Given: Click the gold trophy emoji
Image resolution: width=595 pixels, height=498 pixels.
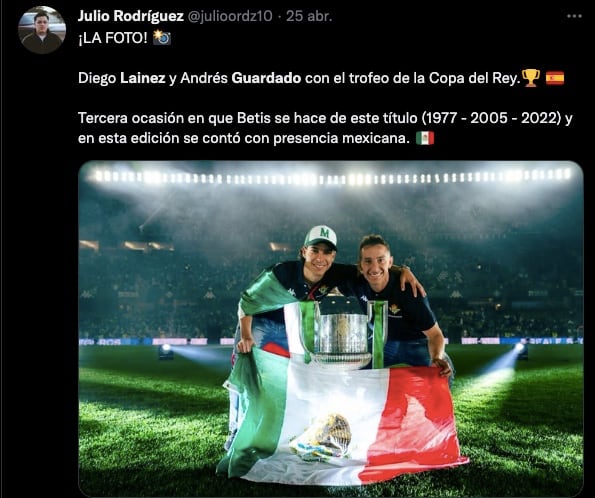Looking at the screenshot, I should pyautogui.click(x=531, y=78).
